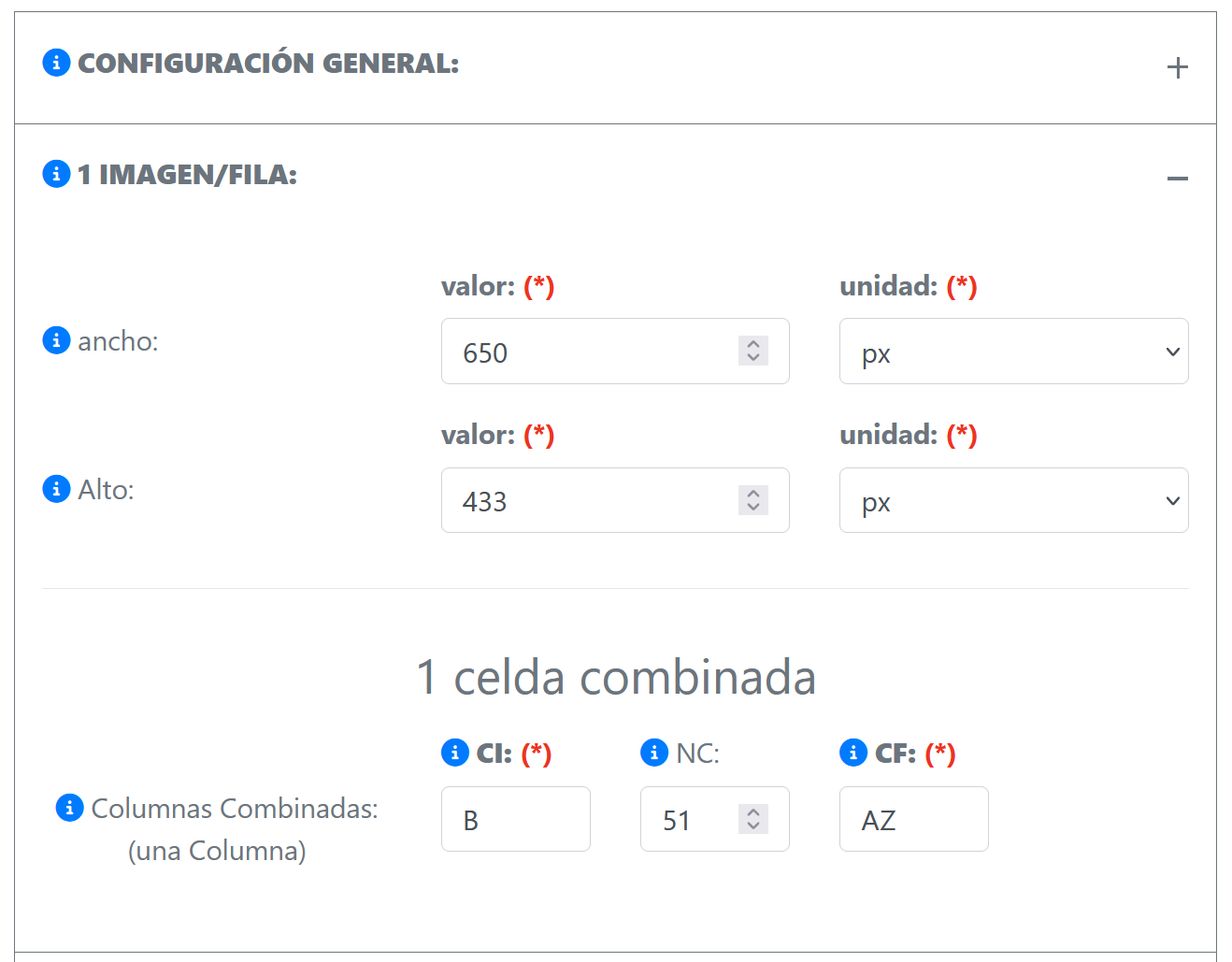
Task: Expand Configuración General with plus sign
Action: click(x=1177, y=67)
